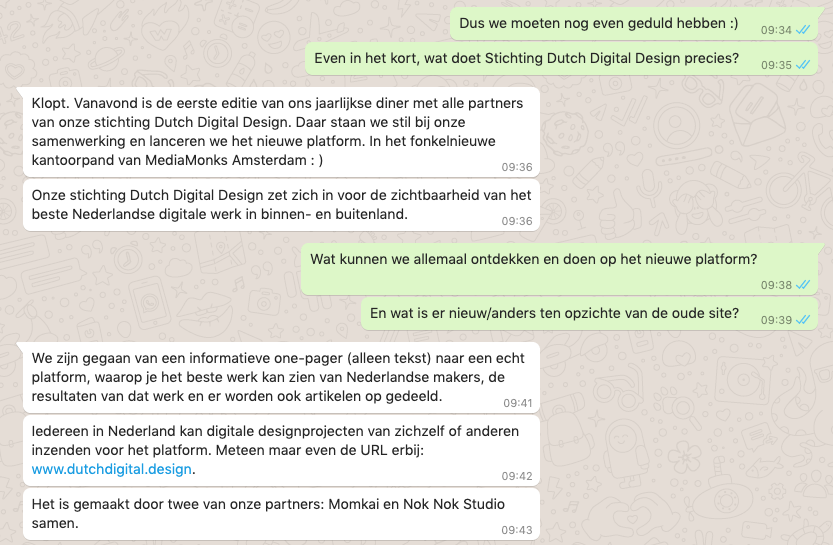The height and width of the screenshot is (545, 833).
Task: Select the 'En wat is er nieuw/anders' message
Action: coord(554,313)
